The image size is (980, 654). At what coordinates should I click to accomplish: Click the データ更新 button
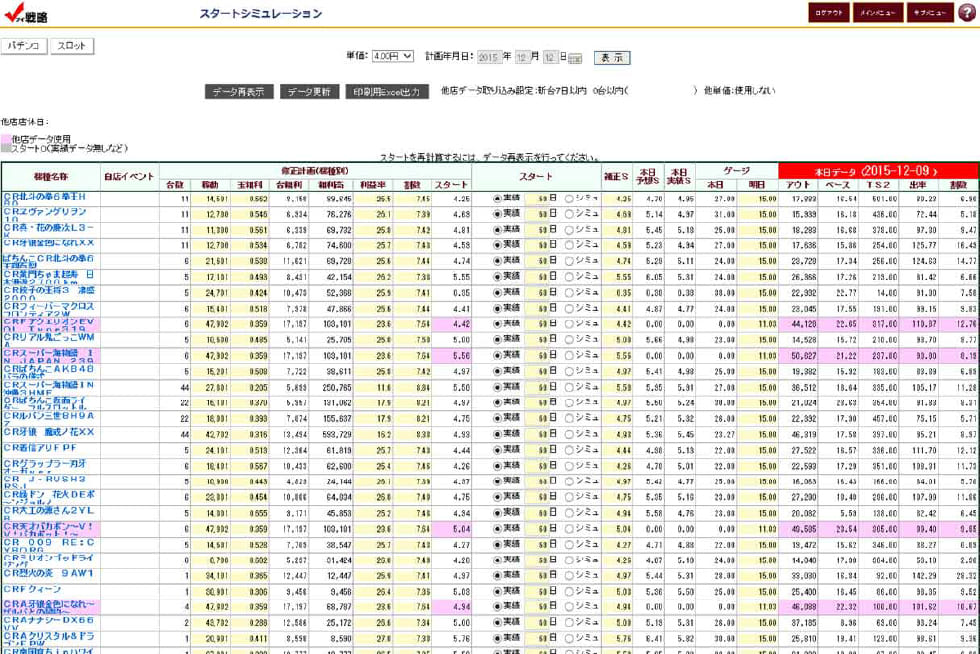[x=308, y=91]
